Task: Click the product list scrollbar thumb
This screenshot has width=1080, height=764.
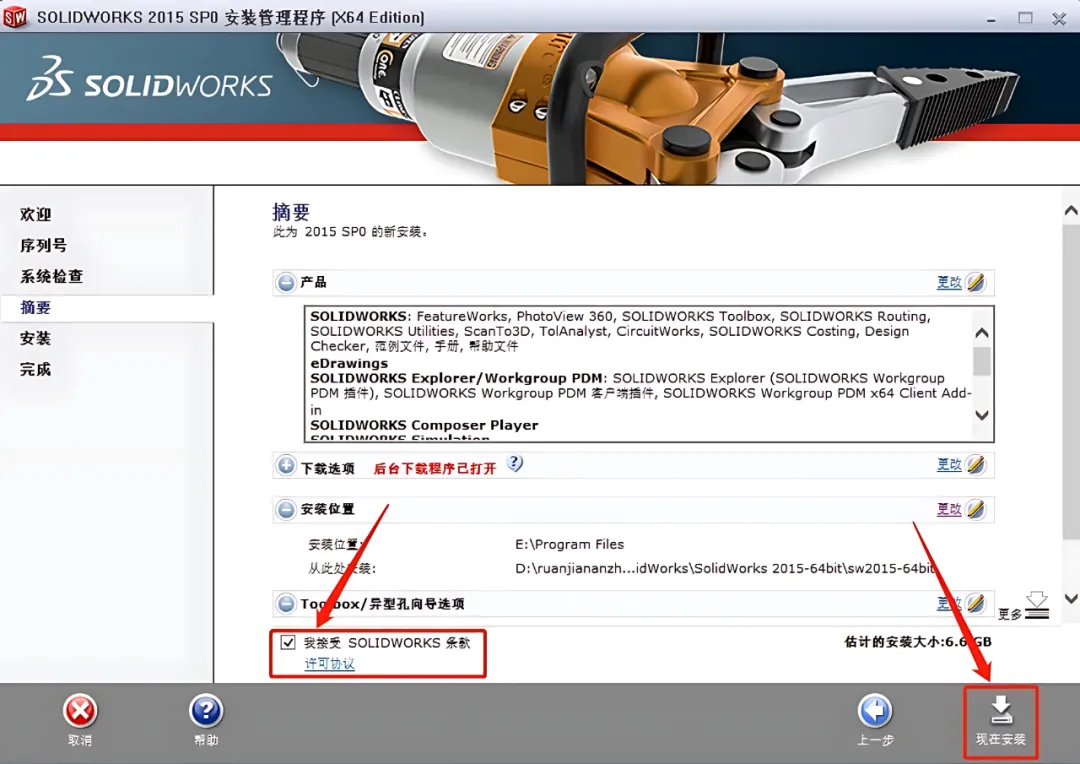Action: pyautogui.click(x=982, y=362)
